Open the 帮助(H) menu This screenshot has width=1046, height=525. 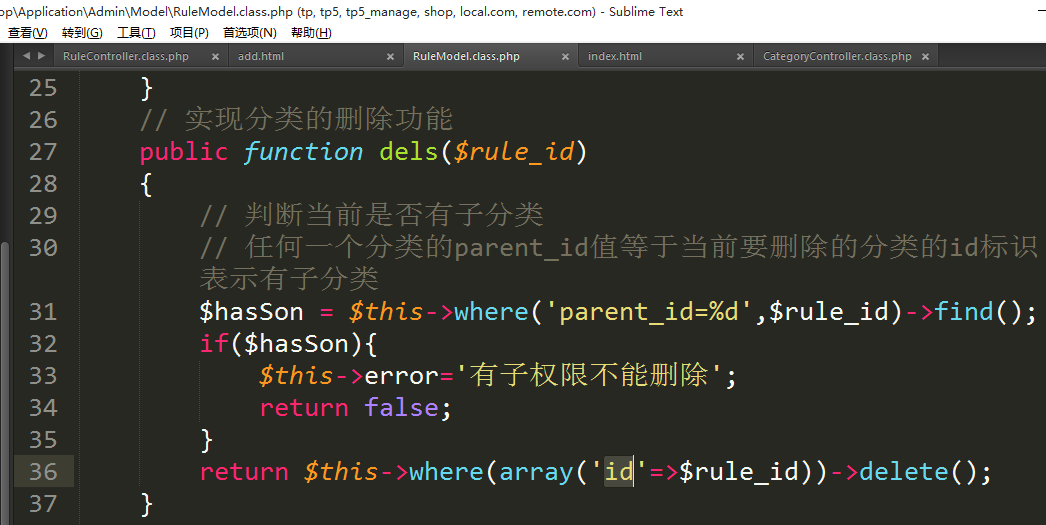(311, 33)
